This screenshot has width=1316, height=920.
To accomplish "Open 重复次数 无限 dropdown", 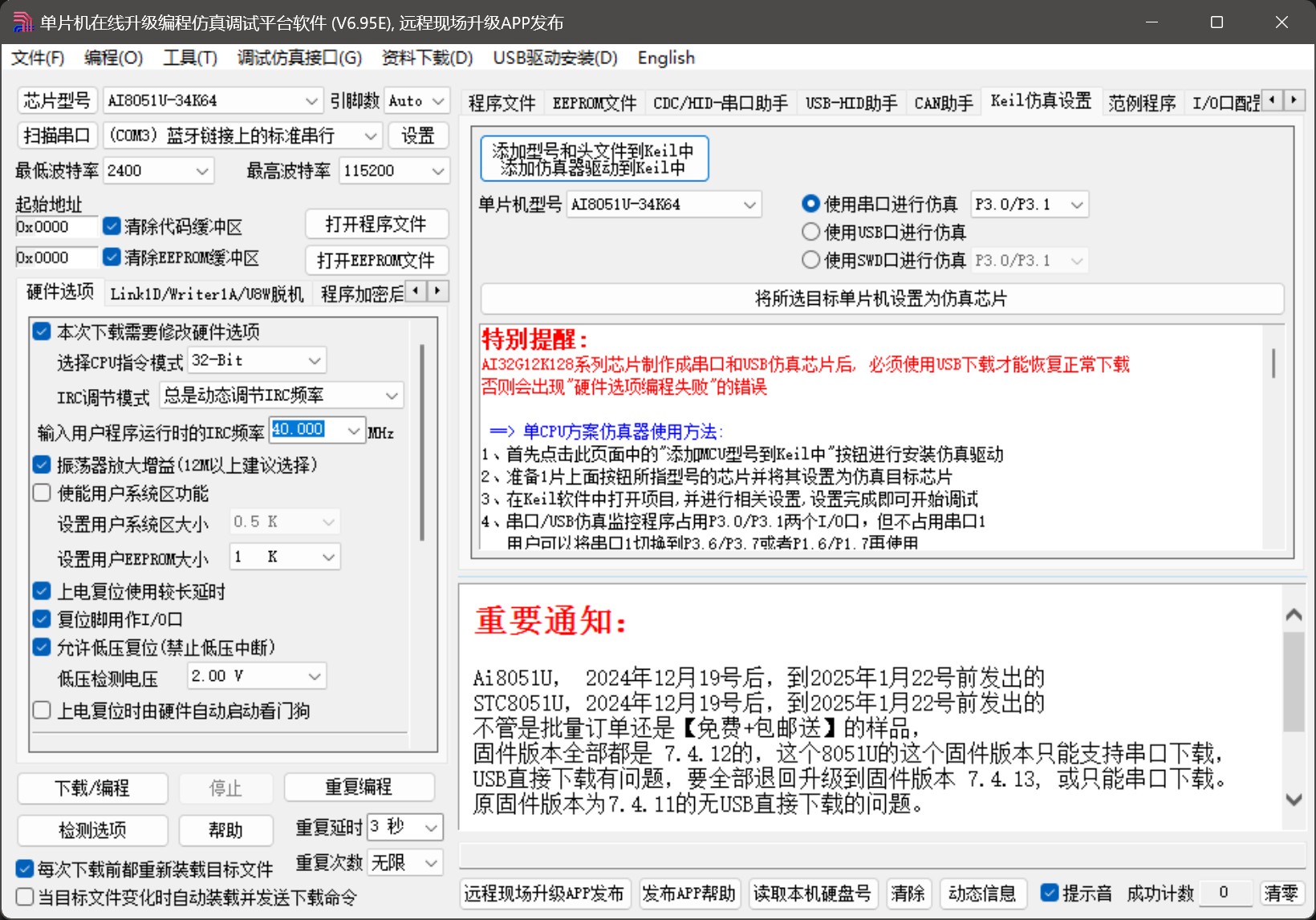I will pos(405,863).
